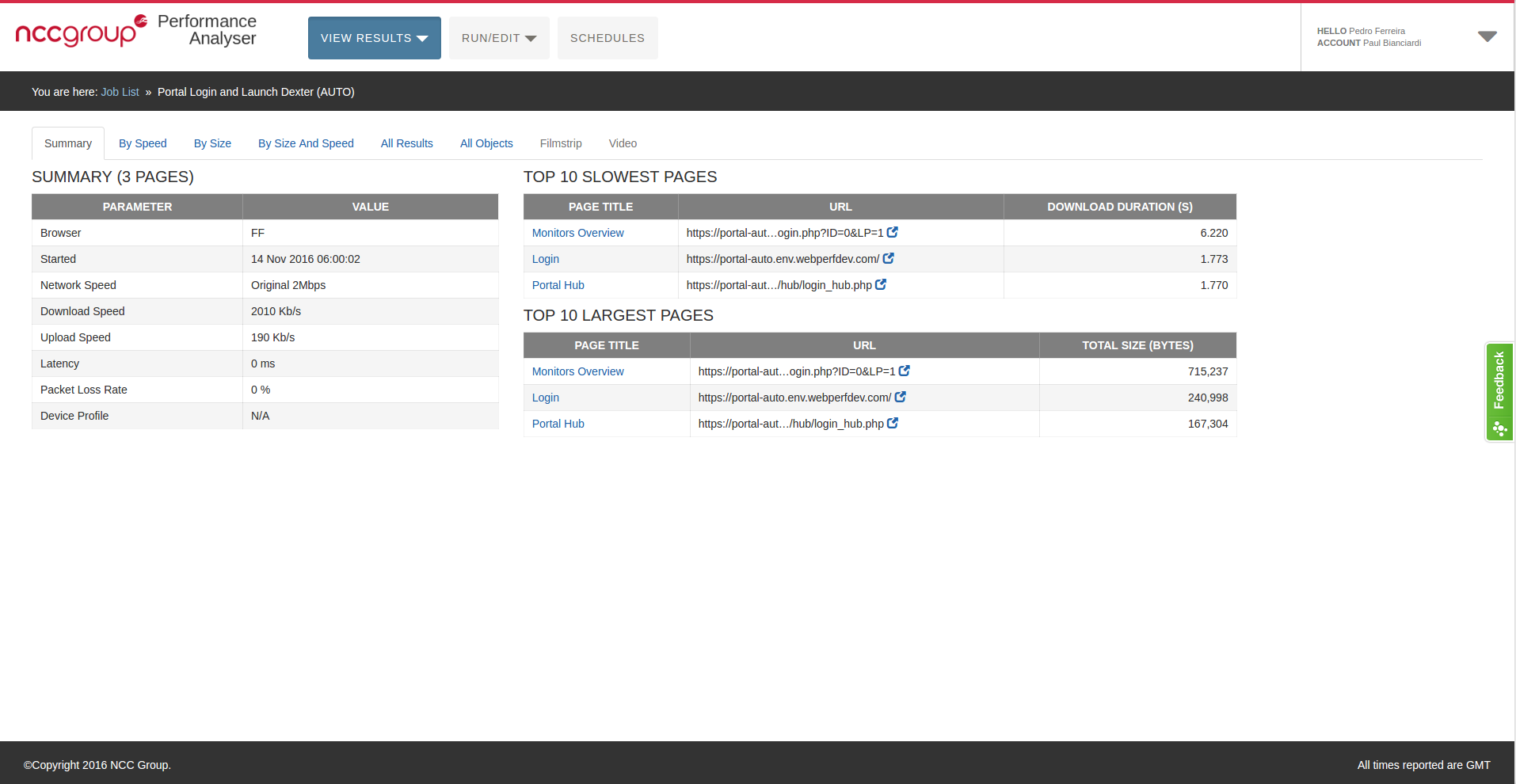Open Portal Hub in slowest pages table
Viewport: 1516px width, 784px height.
point(558,285)
